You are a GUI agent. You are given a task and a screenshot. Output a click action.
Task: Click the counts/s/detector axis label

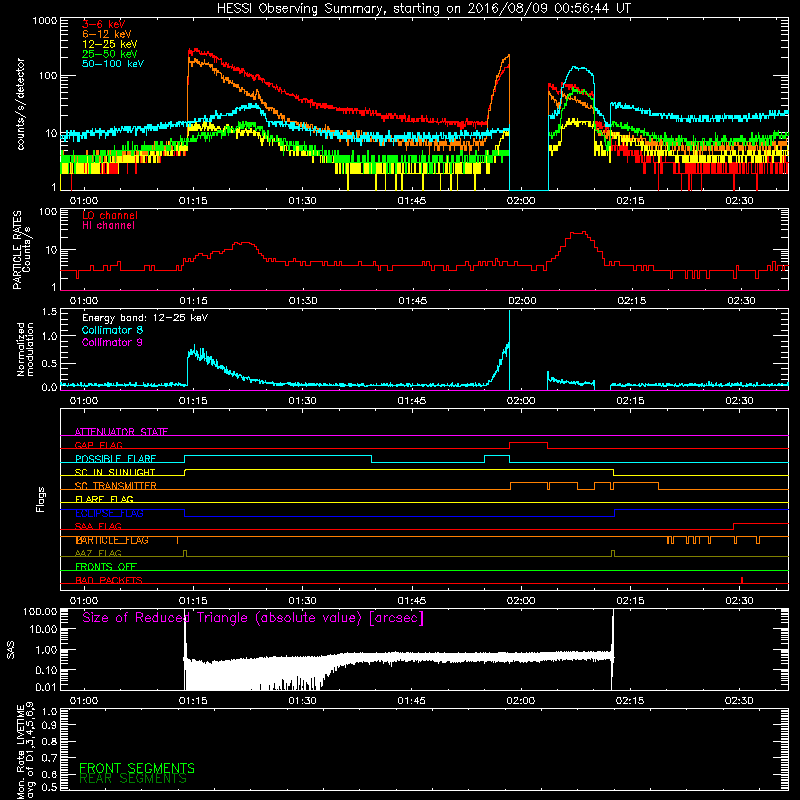pos(21,104)
